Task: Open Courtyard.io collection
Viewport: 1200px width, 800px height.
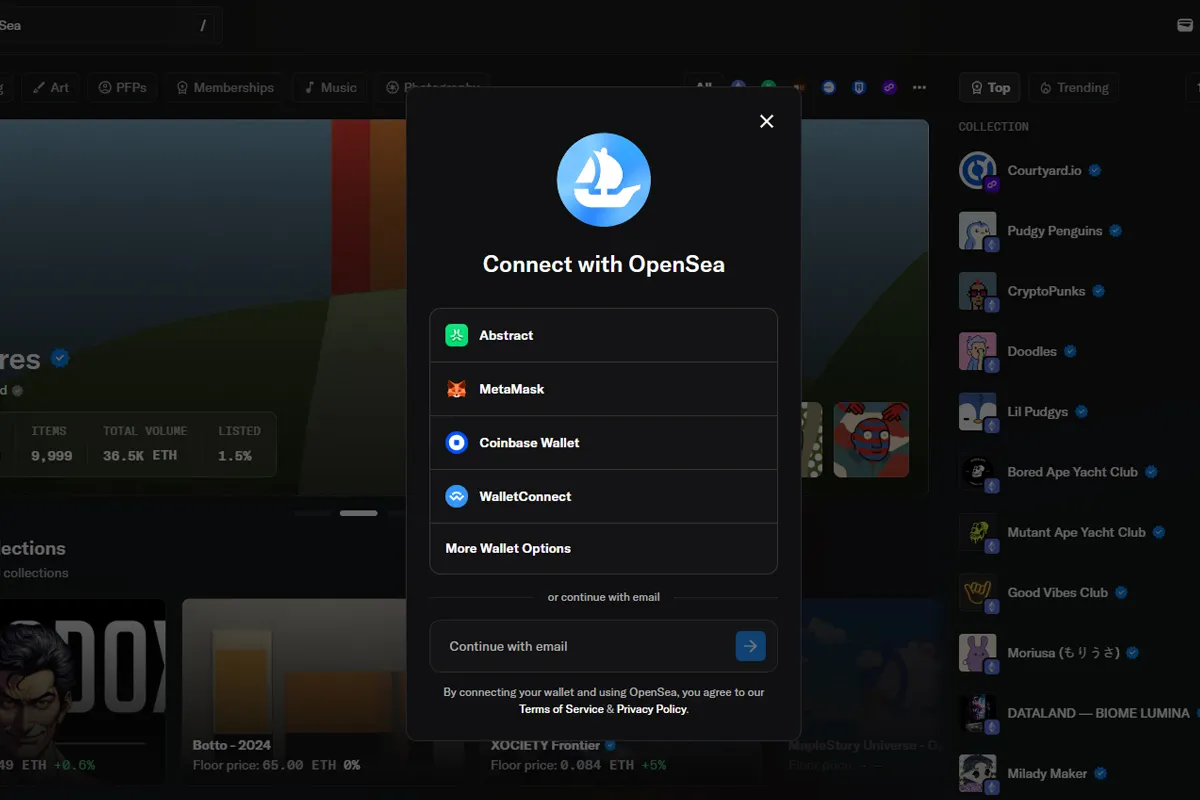Action: pyautogui.click(x=1044, y=171)
